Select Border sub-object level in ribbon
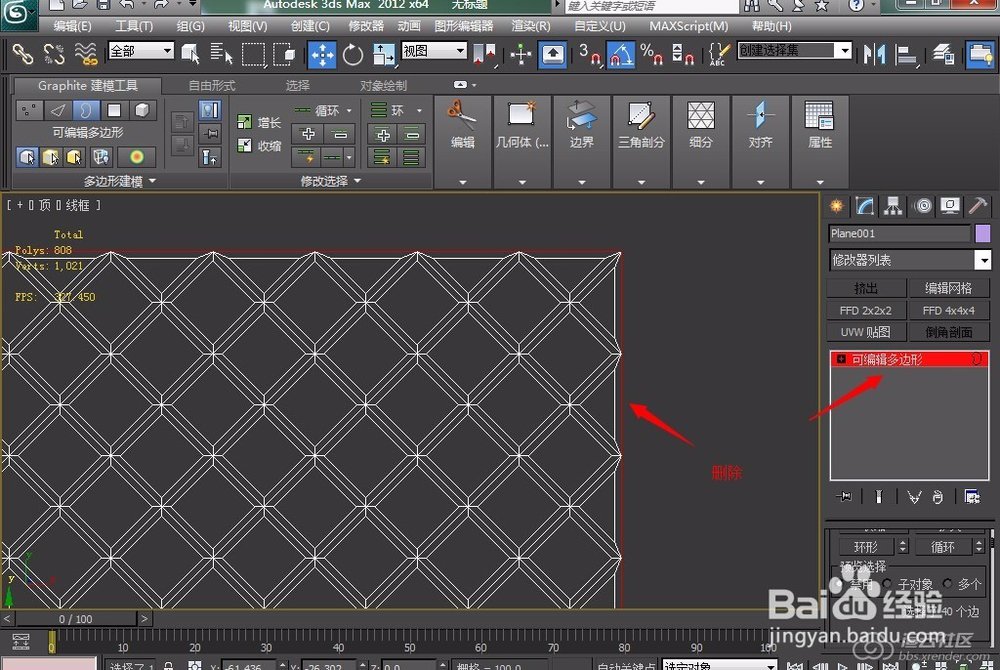Viewport: 1000px width, 670px height. (86, 110)
